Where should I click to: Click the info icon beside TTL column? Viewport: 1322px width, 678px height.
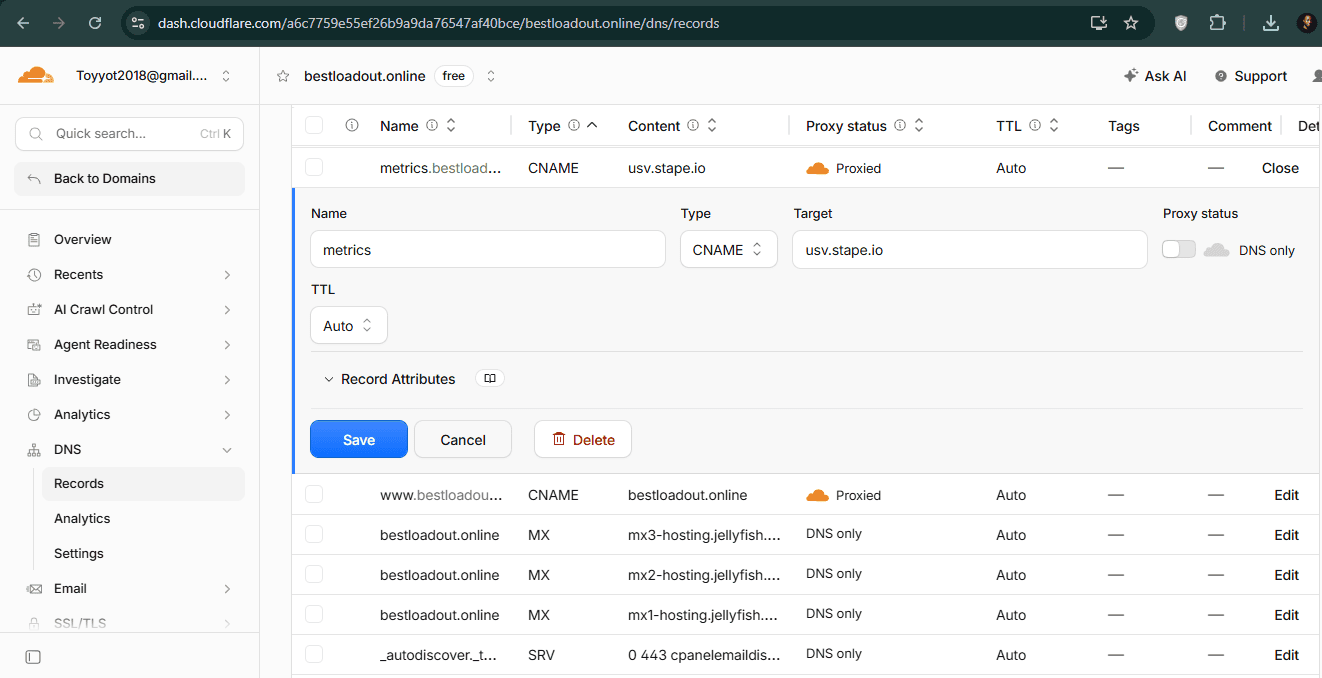pyautogui.click(x=1035, y=125)
